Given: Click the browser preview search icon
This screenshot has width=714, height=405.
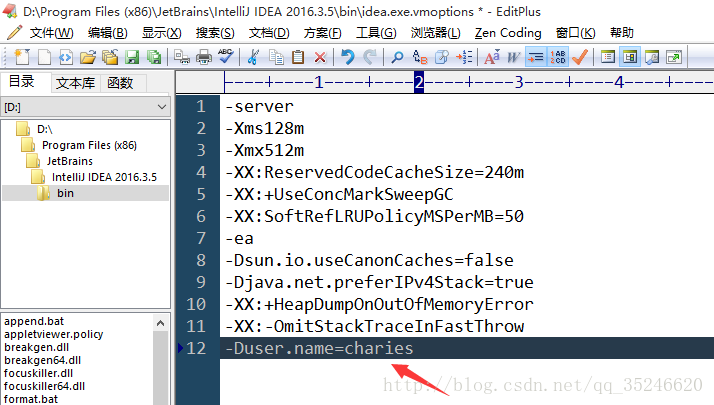Looking at the screenshot, I should click(652, 57).
